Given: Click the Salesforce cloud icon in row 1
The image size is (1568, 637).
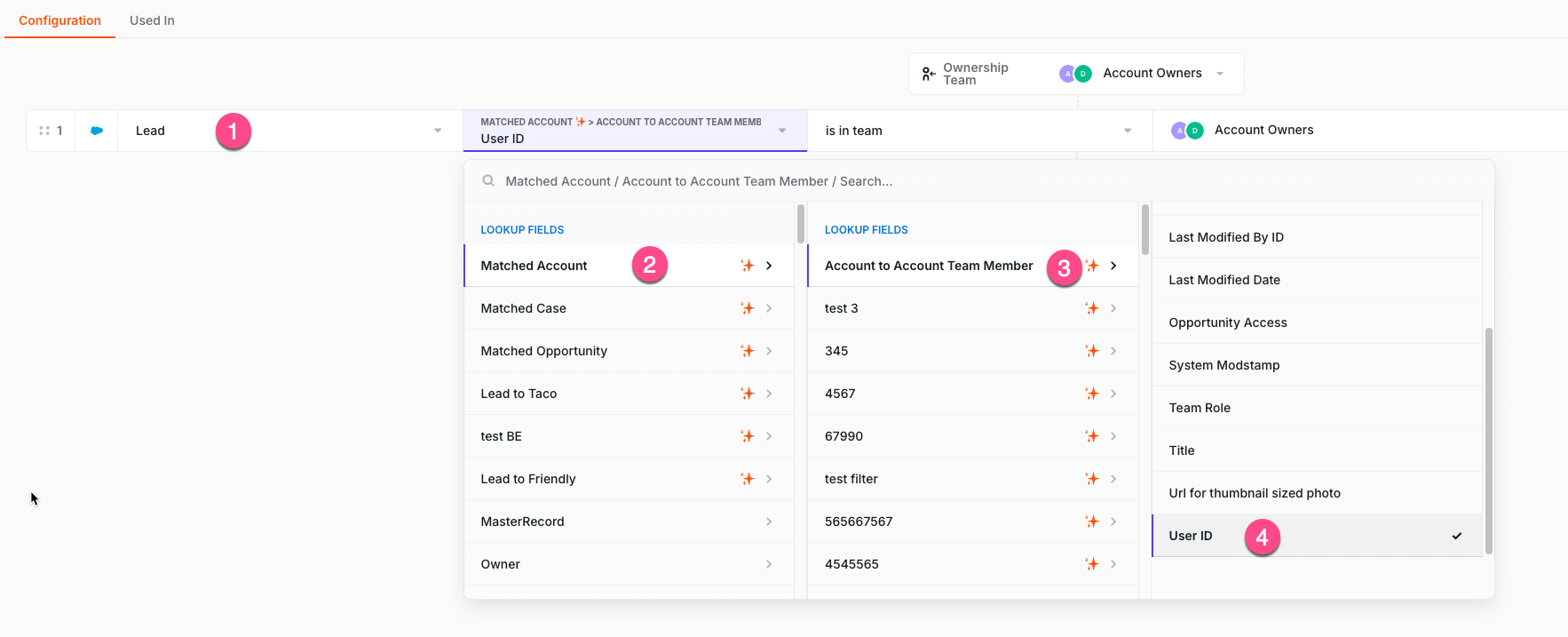Looking at the screenshot, I should point(97,131).
